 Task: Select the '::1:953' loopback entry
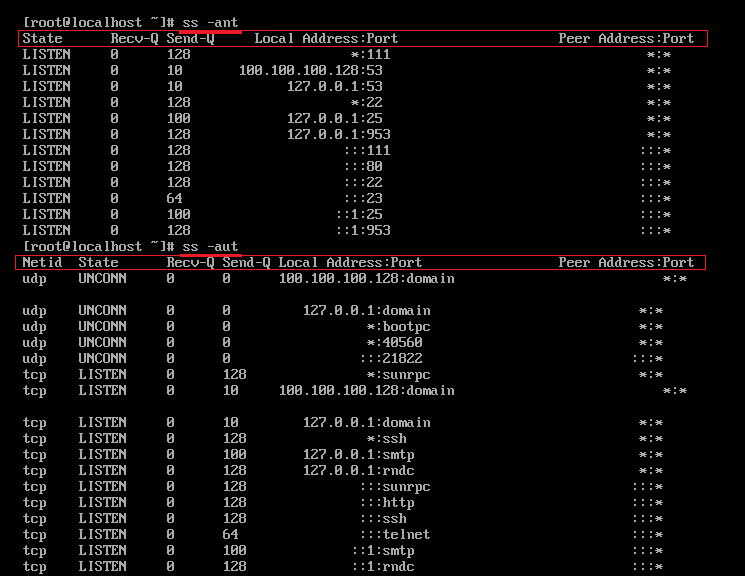tap(363, 230)
